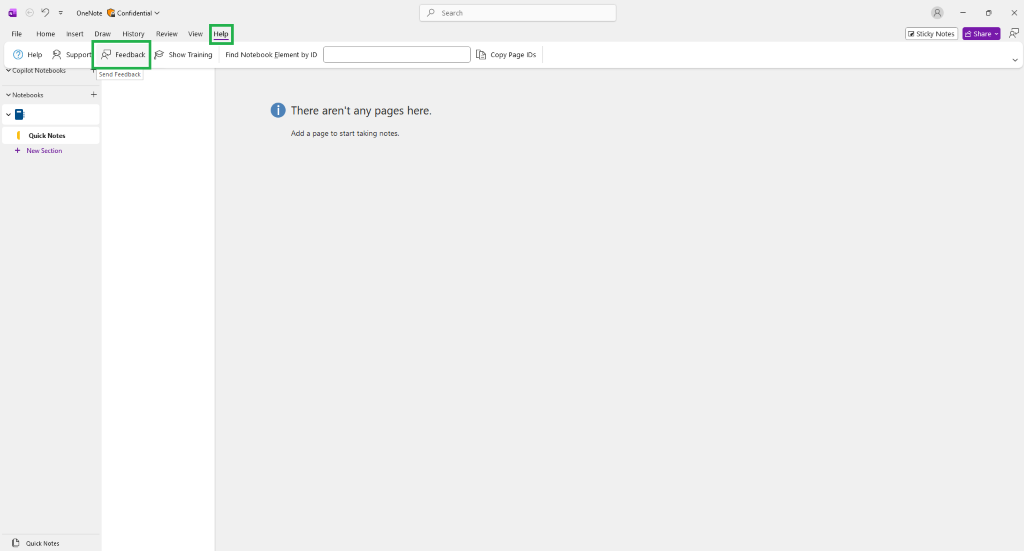Open the File menu
Screen dimensions: 1024x551
(17, 34)
